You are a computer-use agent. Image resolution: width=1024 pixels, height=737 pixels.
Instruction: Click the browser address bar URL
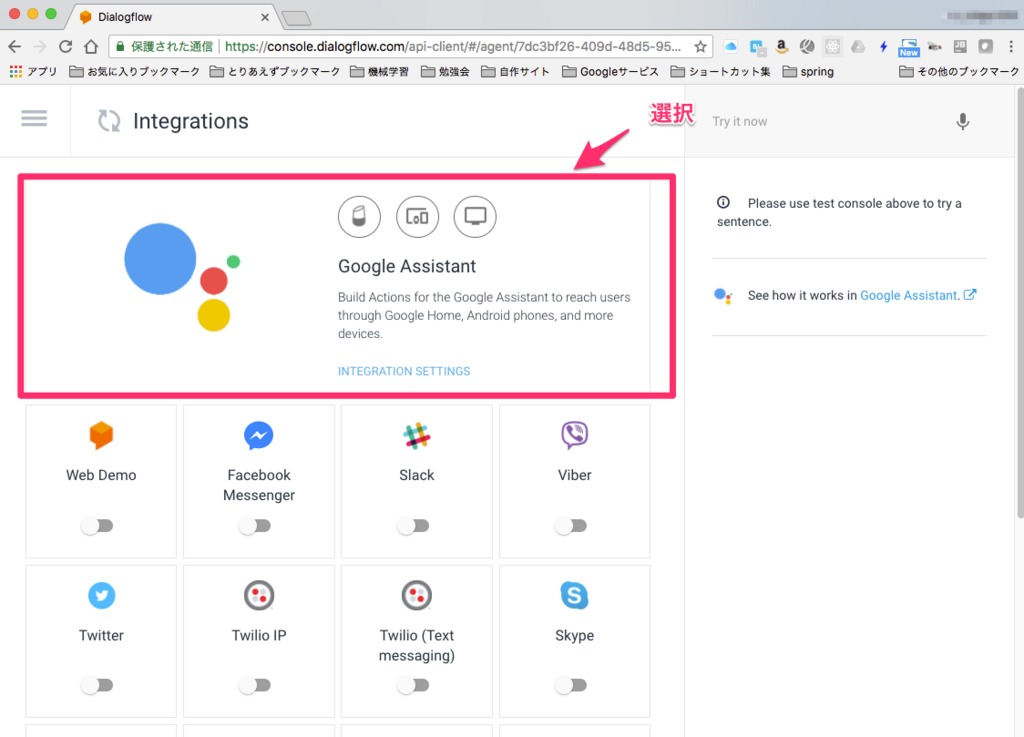(x=453, y=46)
